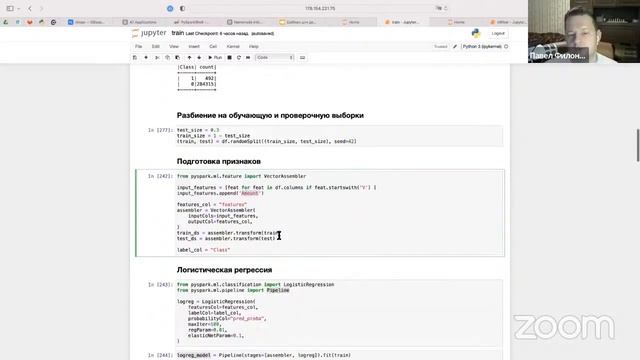
Task: Open the File menu
Action: tap(139, 47)
